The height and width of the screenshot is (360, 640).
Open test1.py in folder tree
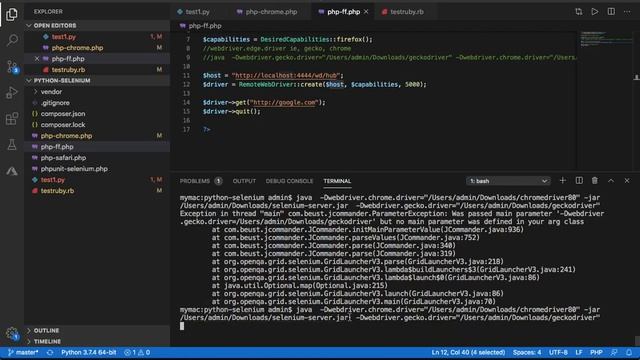click(x=97, y=180)
